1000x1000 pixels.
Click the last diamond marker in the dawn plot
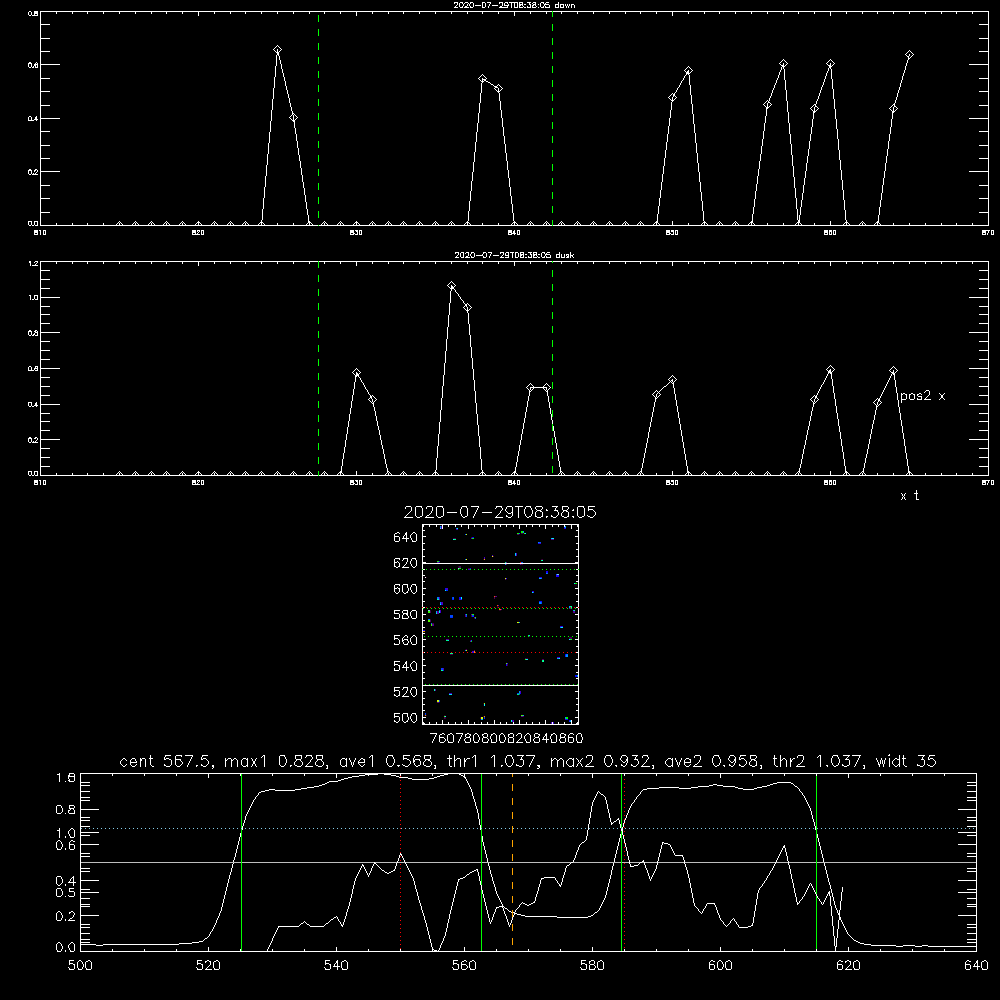pyautogui.click(x=909, y=55)
